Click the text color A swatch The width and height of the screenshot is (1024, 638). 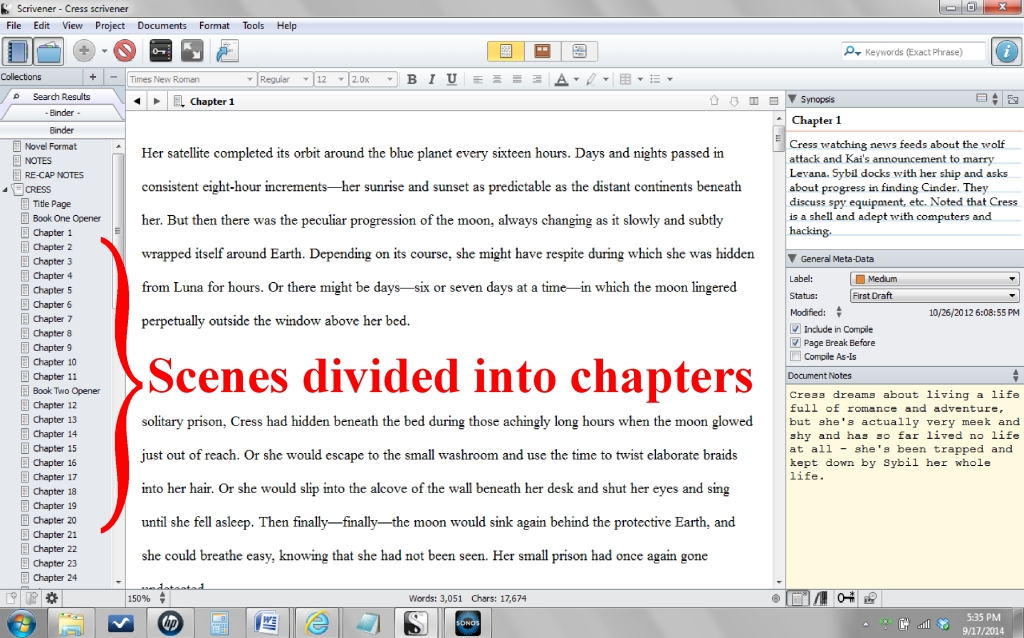coord(561,79)
